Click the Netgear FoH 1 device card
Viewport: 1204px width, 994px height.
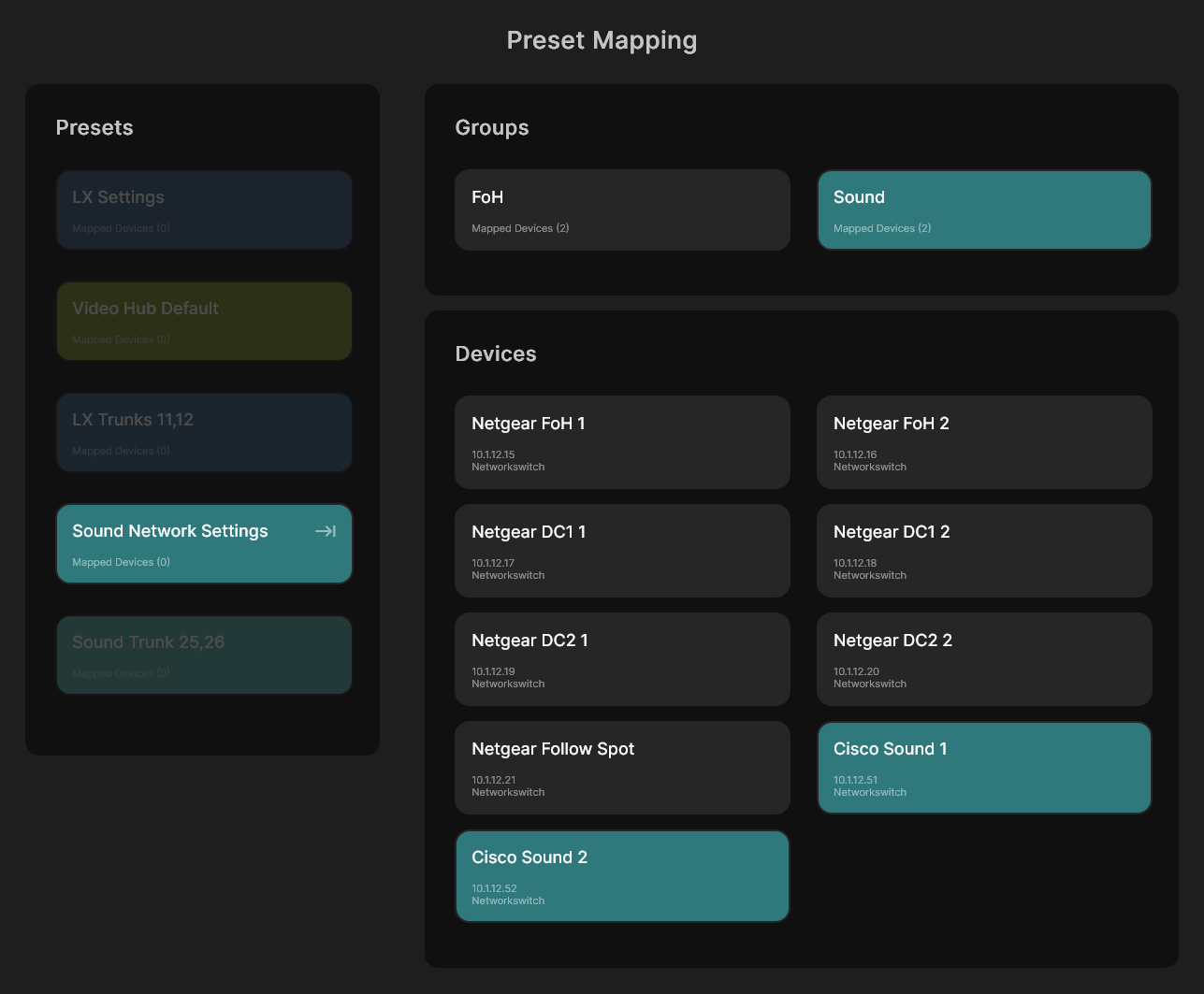point(621,441)
